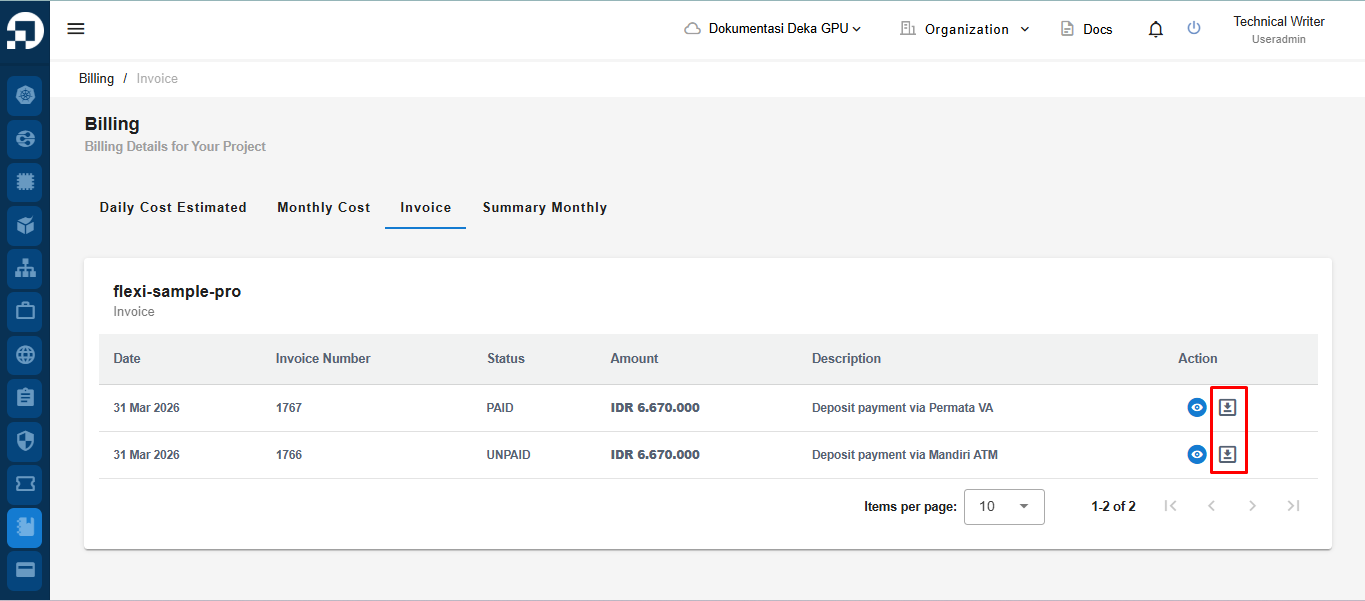Open the Dokumentasi Deka GPU project dropdown

773,29
